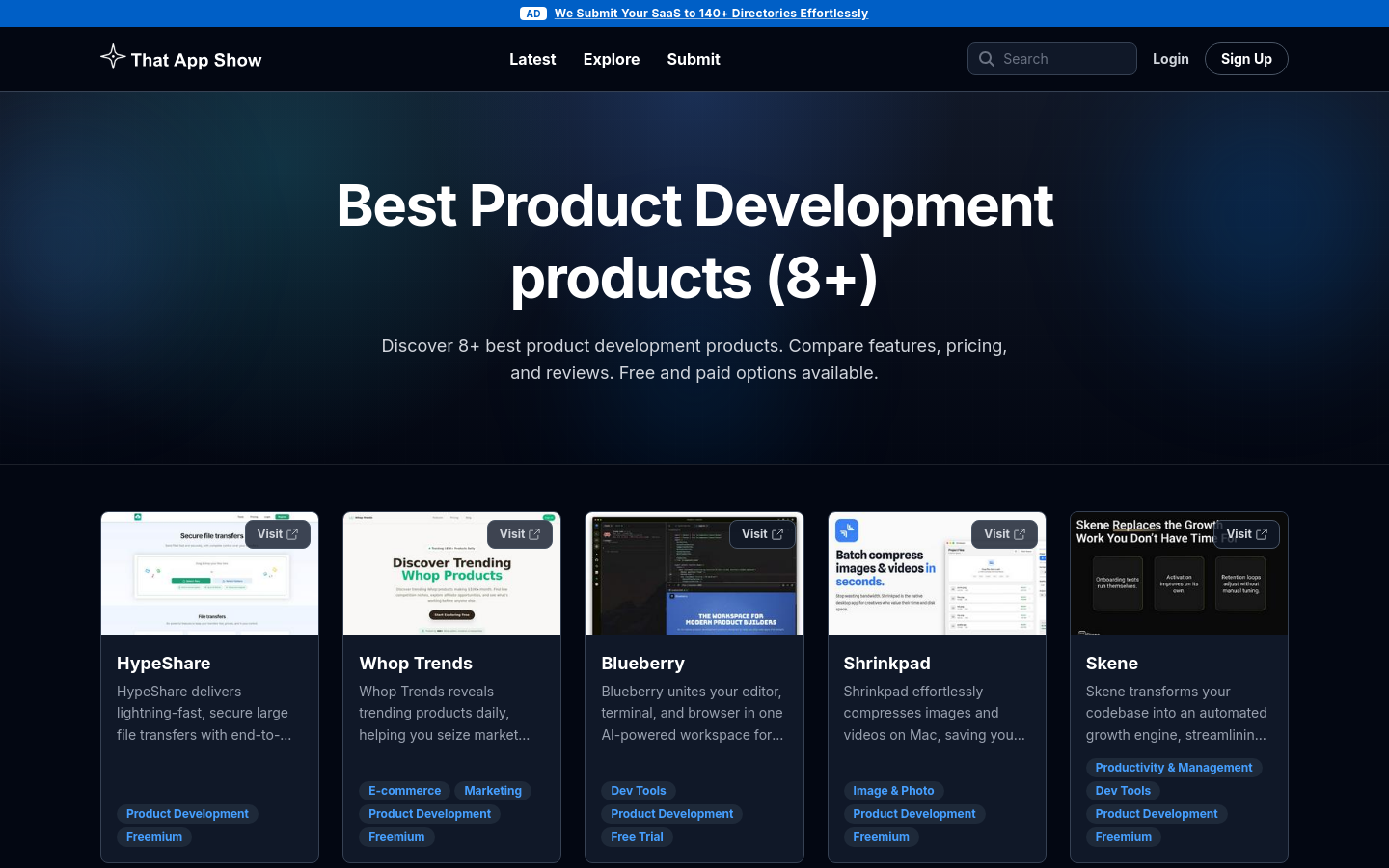Select the Free Trial tag
1389x868 pixels.
637,837
